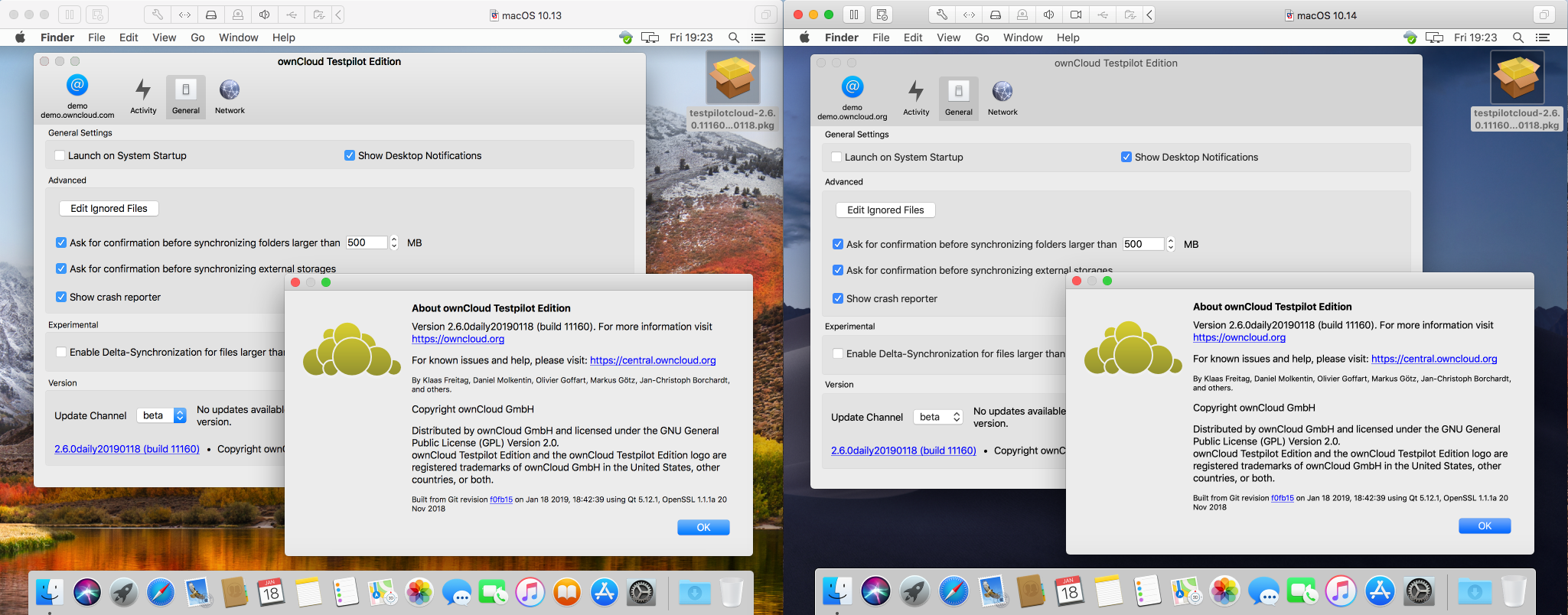This screenshot has width=1568, height=615.
Task: Open Window menu in macOS 10.14 menu bar
Action: [1023, 37]
